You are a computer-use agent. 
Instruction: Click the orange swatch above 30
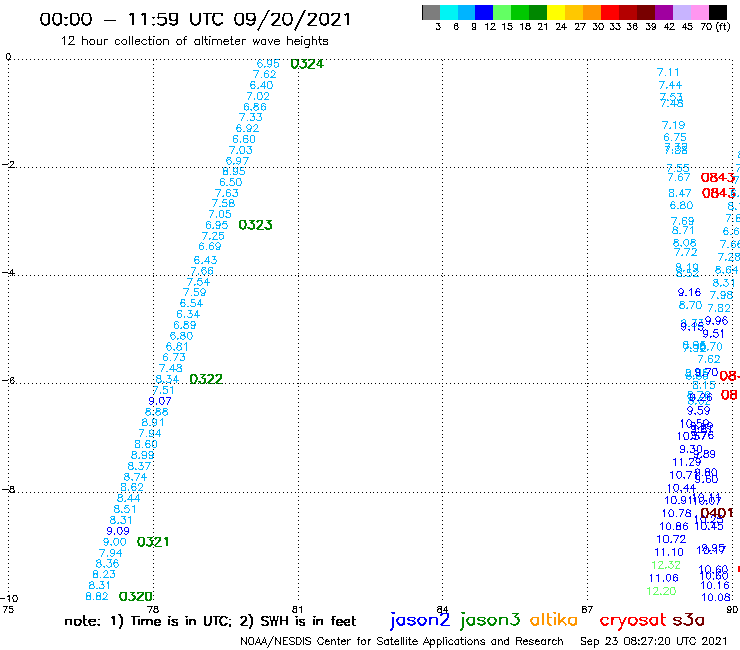[x=591, y=13]
